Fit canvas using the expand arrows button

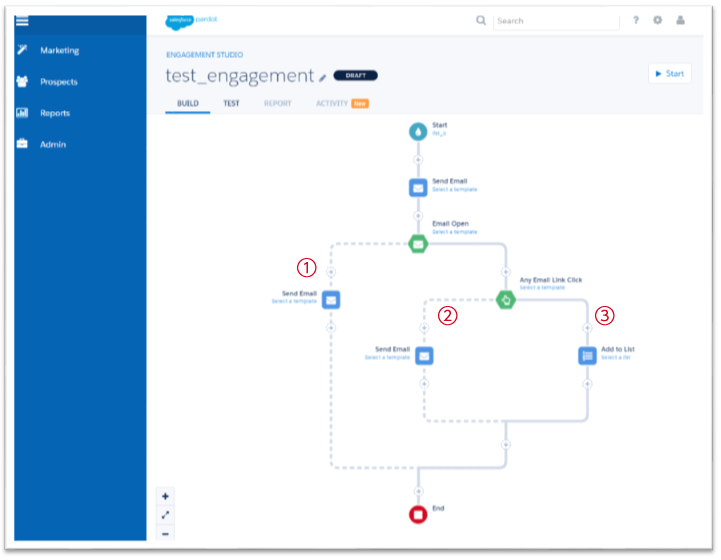coord(166,515)
